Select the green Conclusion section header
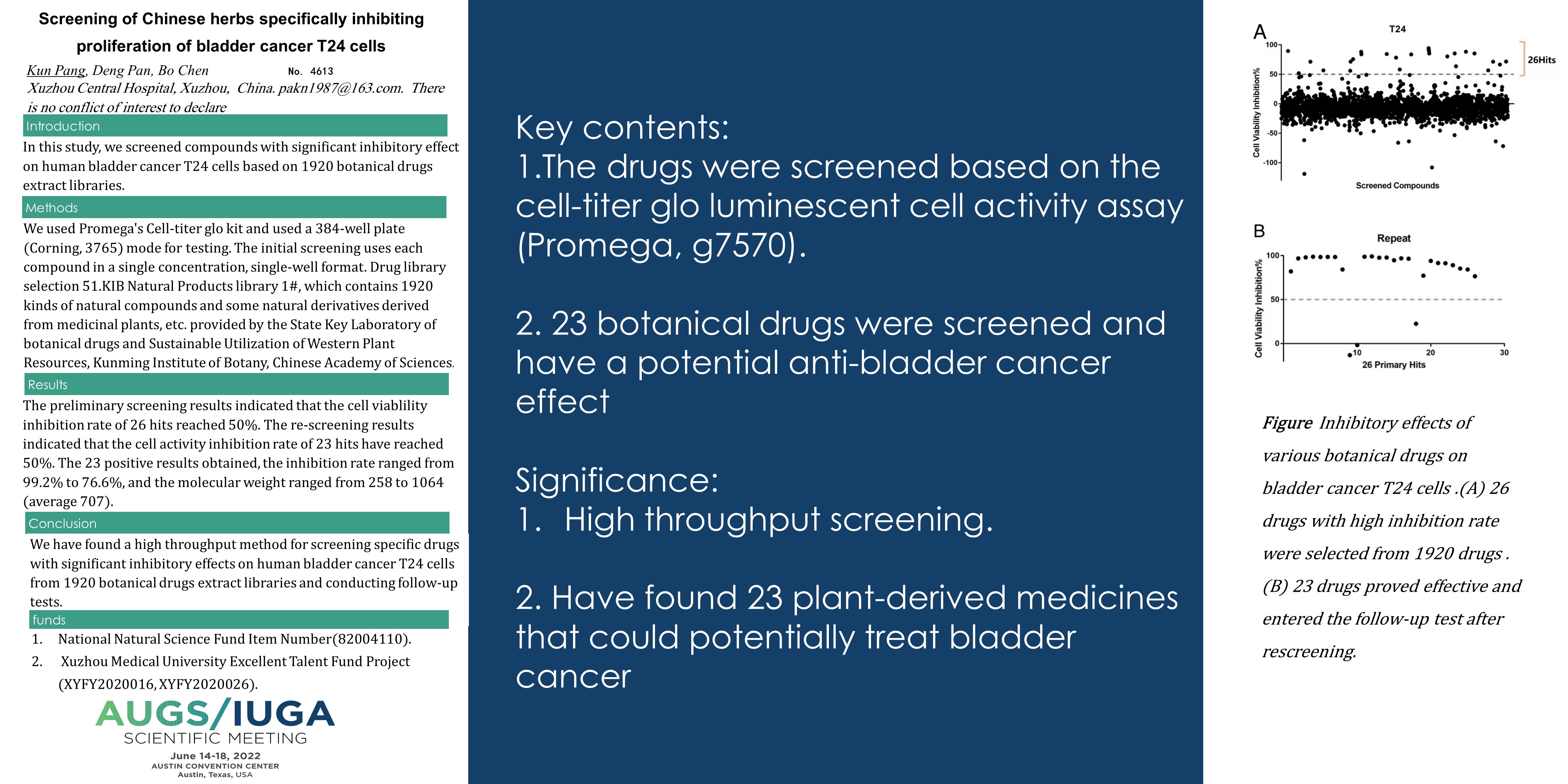The image size is (1568, 784). tap(238, 523)
